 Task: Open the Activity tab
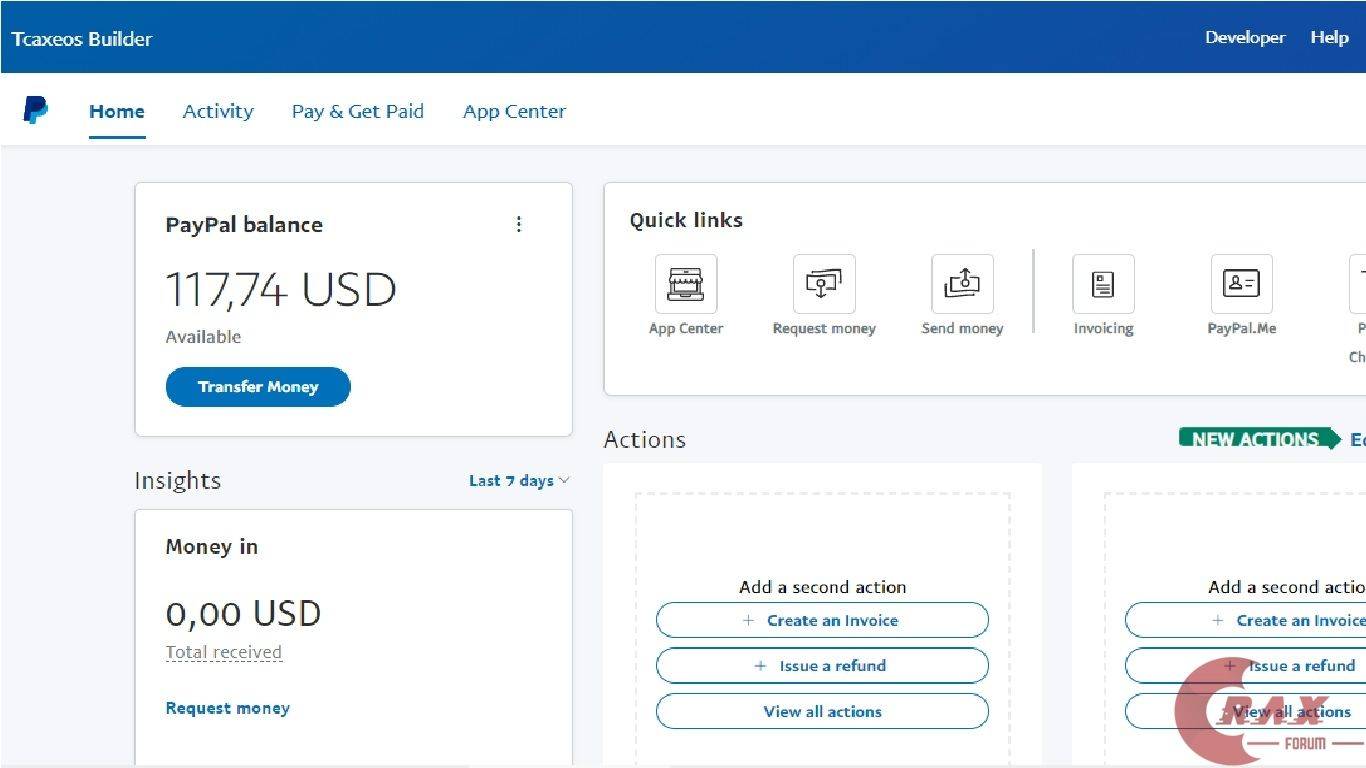[x=218, y=111]
